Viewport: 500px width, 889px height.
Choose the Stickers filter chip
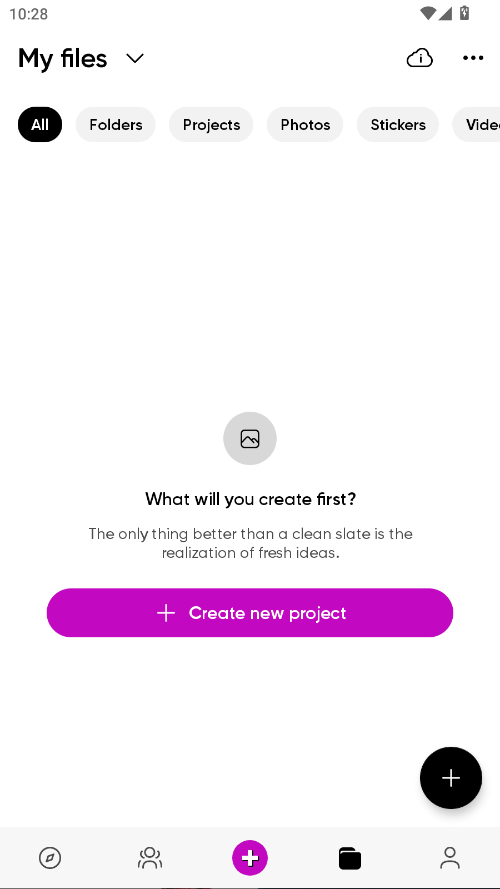397,124
